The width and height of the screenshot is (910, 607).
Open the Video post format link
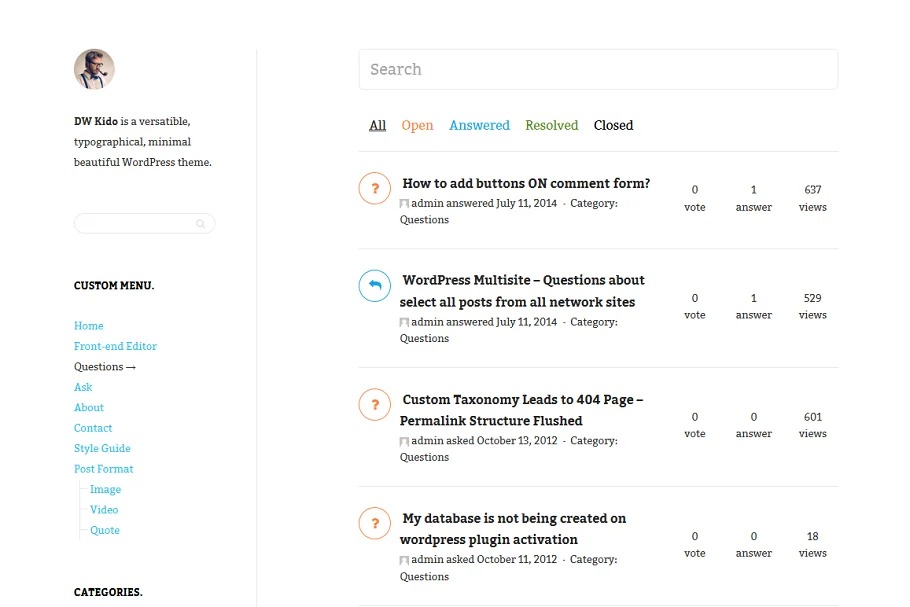point(104,510)
